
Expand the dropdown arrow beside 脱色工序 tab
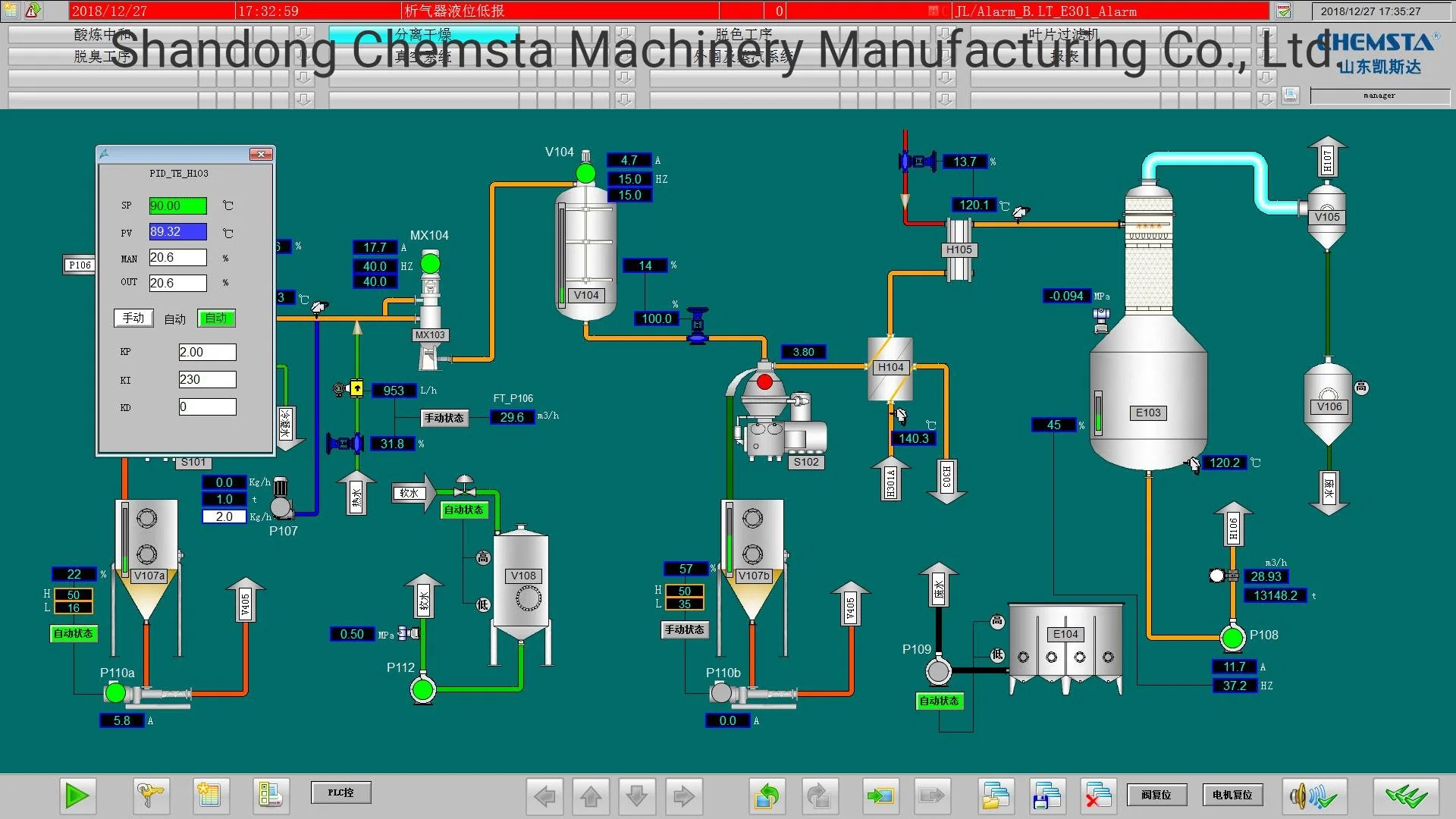[x=946, y=34]
